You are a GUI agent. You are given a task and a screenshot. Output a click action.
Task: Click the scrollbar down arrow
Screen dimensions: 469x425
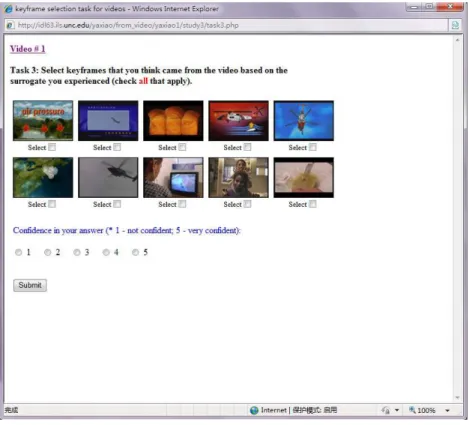457,397
